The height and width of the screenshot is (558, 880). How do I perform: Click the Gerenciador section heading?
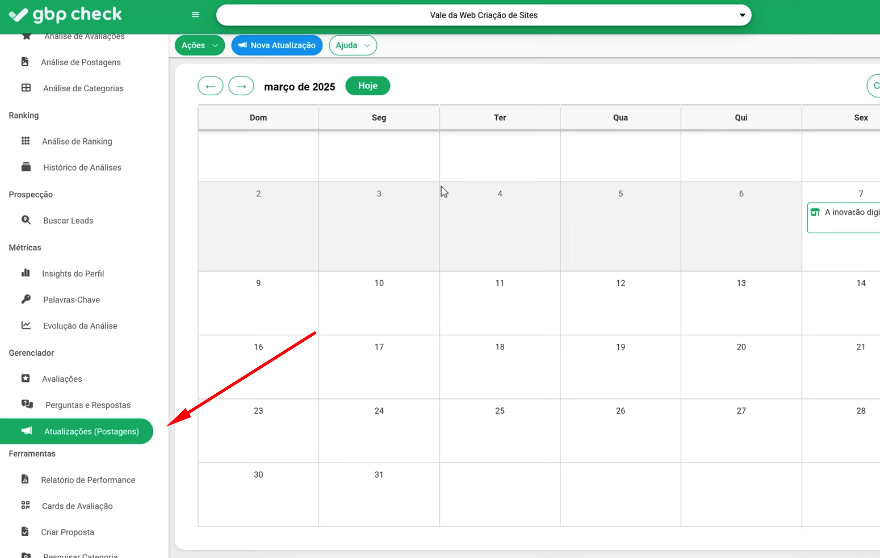click(x=31, y=353)
